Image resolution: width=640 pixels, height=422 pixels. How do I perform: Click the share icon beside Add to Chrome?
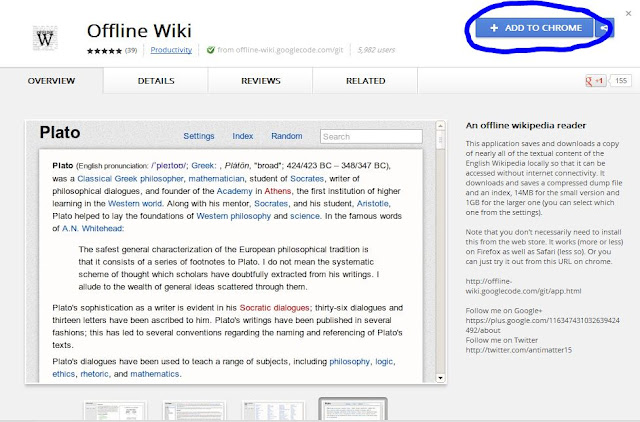604,28
